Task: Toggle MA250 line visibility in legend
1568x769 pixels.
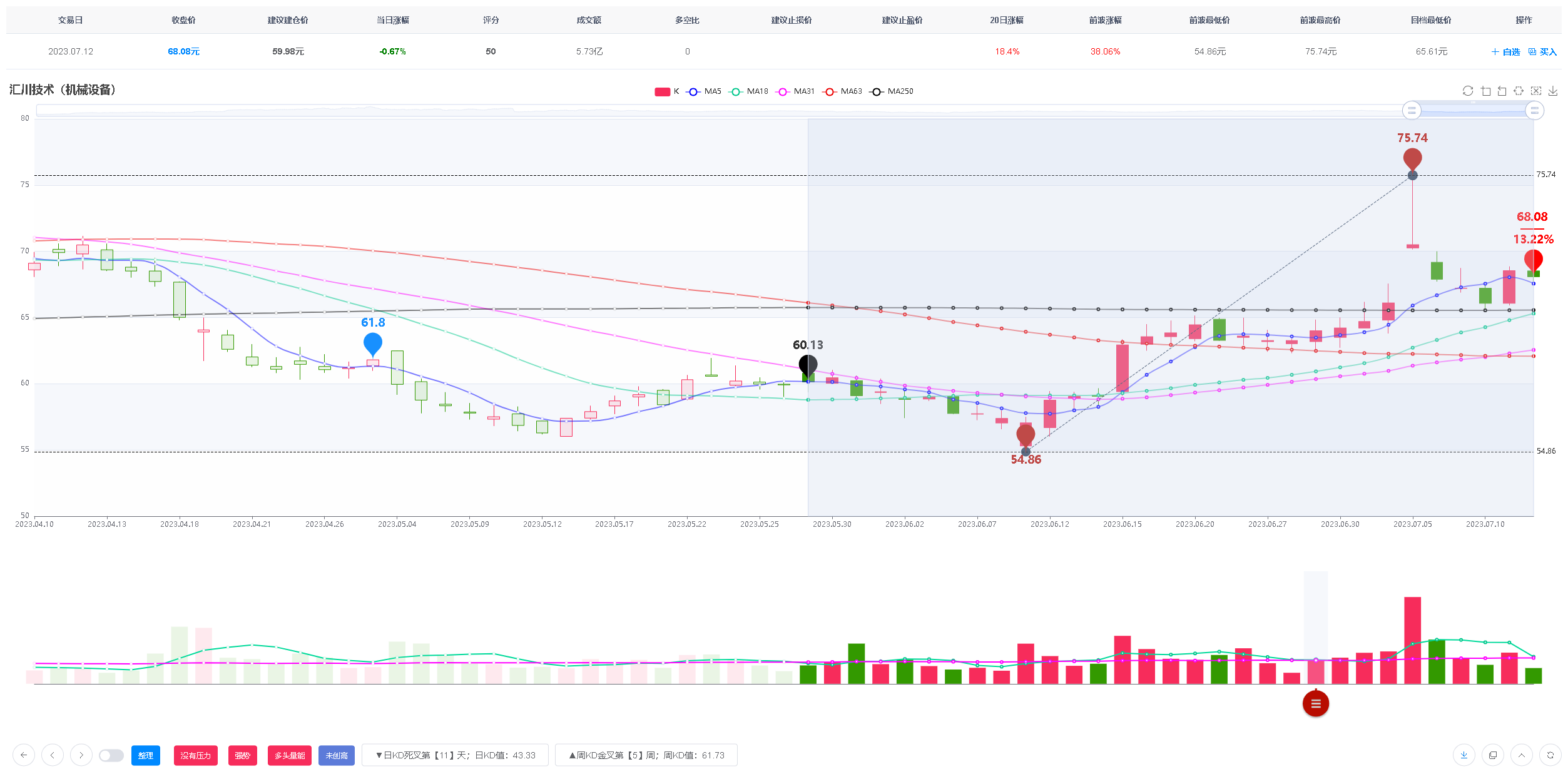Action: point(892,91)
